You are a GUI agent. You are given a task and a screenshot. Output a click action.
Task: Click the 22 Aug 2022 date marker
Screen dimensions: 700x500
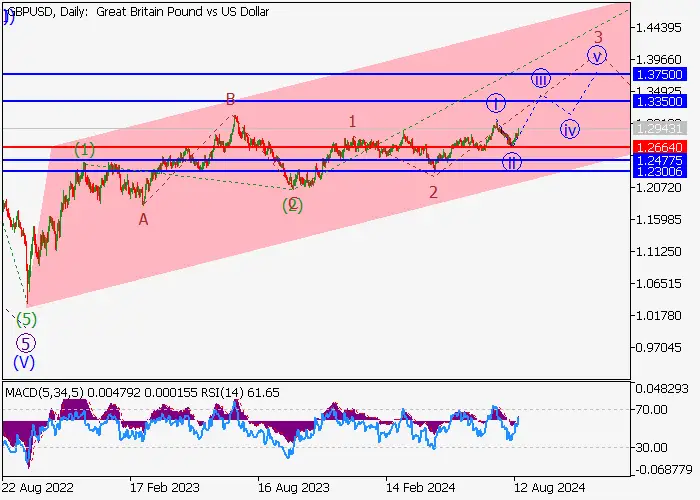[38, 487]
